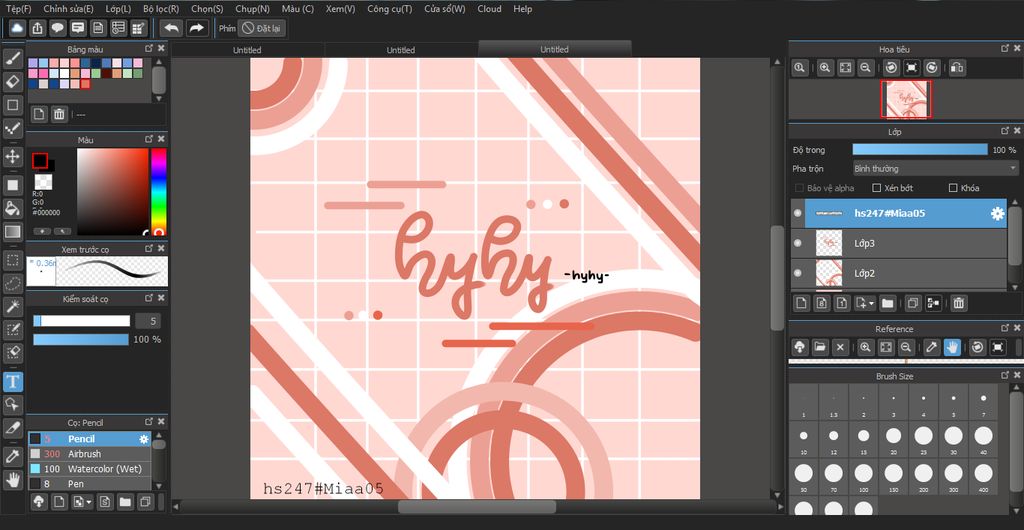
Task: Hide the Lớp2 layer
Action: click(797, 273)
